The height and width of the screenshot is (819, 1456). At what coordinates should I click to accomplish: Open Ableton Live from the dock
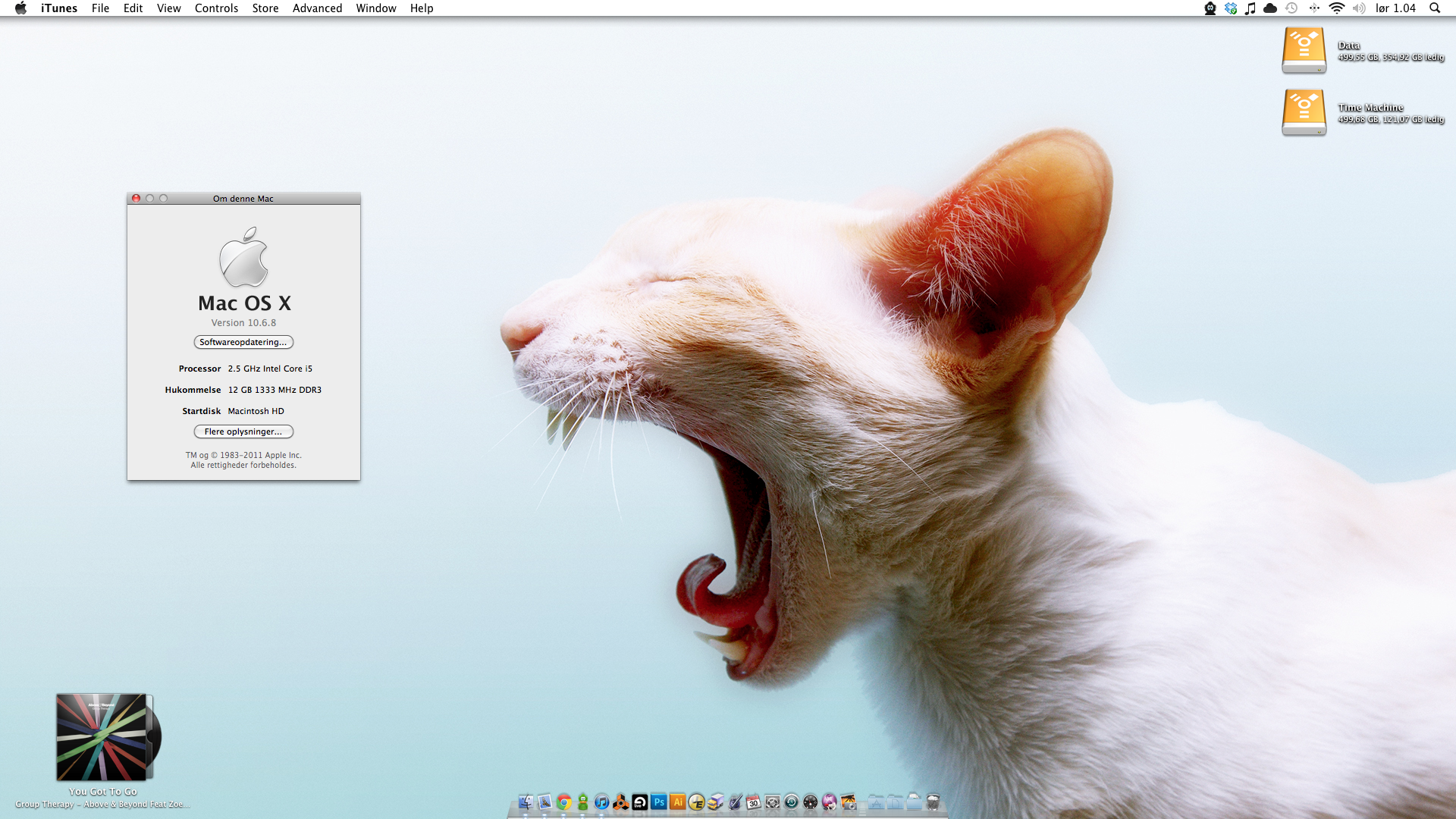(x=640, y=802)
